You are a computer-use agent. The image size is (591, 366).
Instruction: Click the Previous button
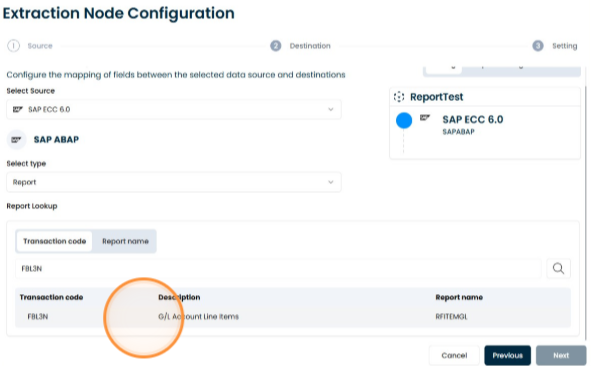coord(507,355)
